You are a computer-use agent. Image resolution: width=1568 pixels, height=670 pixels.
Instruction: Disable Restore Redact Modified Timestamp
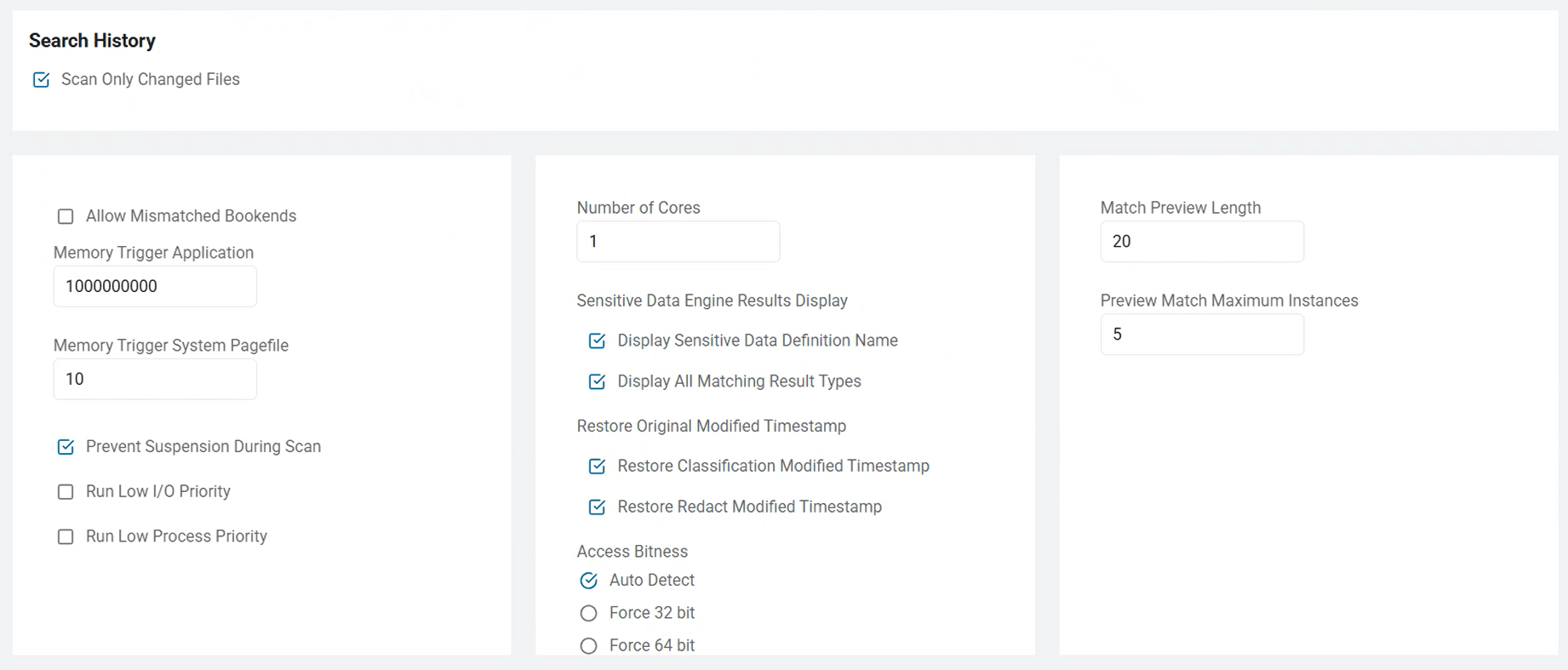(597, 507)
